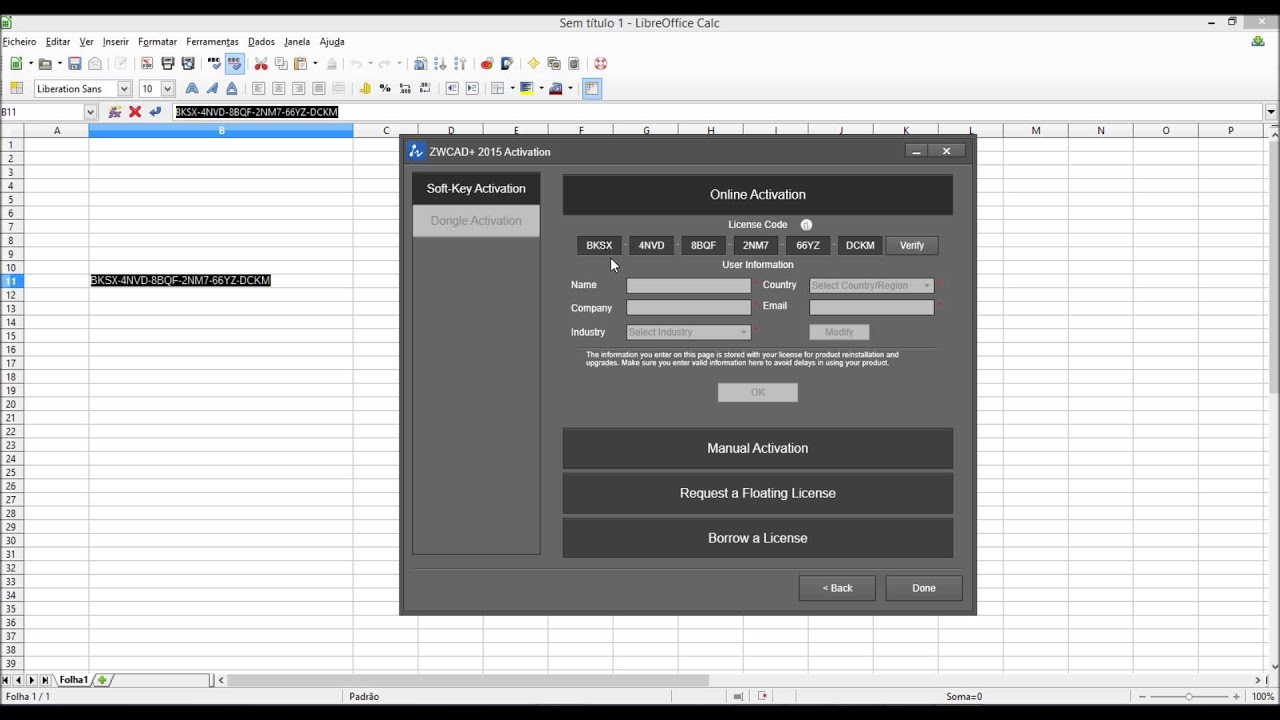Expand Borders dropdown arrow

point(511,89)
